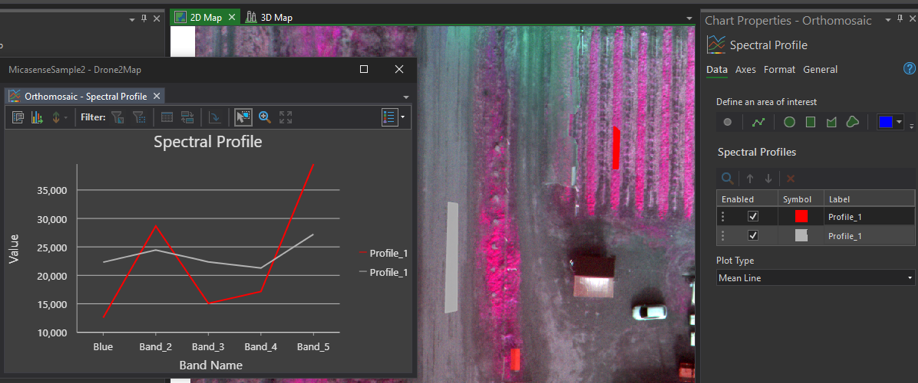Click the auto-hide pin on left pane
918x383 pixels.
pyautogui.click(x=144, y=19)
